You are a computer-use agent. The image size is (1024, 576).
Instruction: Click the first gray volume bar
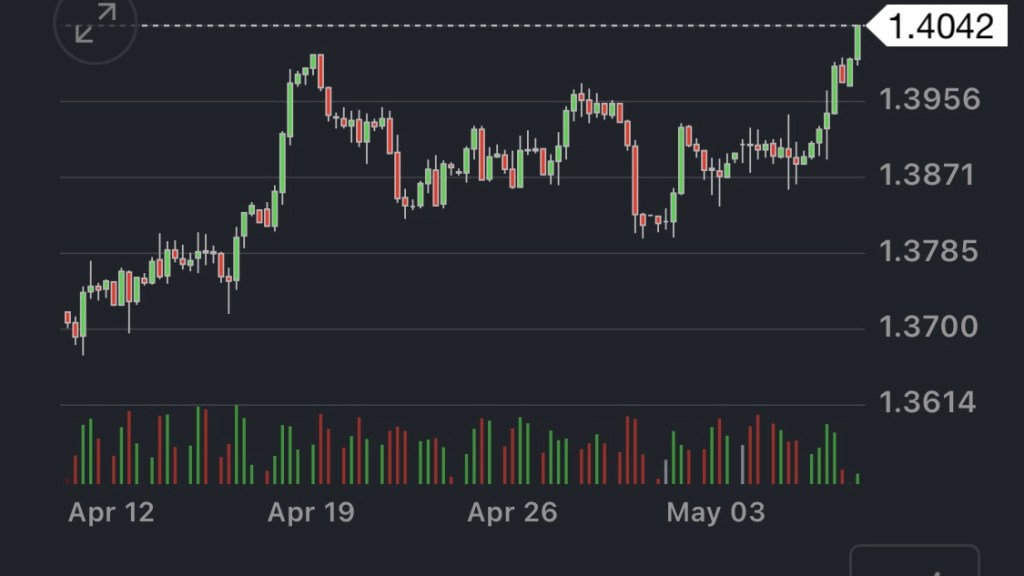click(x=666, y=471)
